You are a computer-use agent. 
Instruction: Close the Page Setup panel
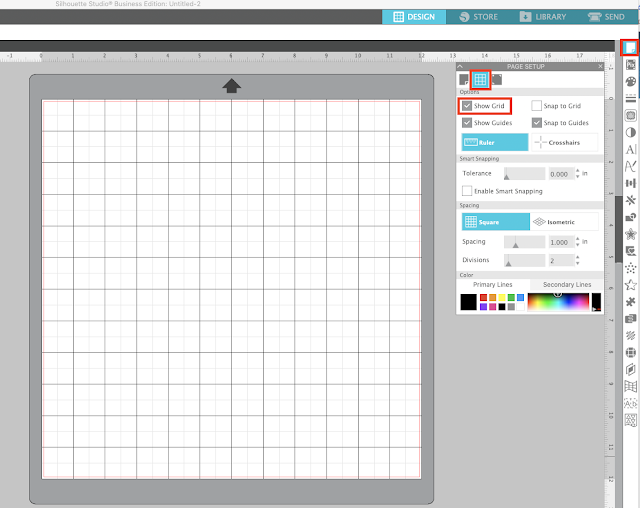pyautogui.click(x=600, y=66)
